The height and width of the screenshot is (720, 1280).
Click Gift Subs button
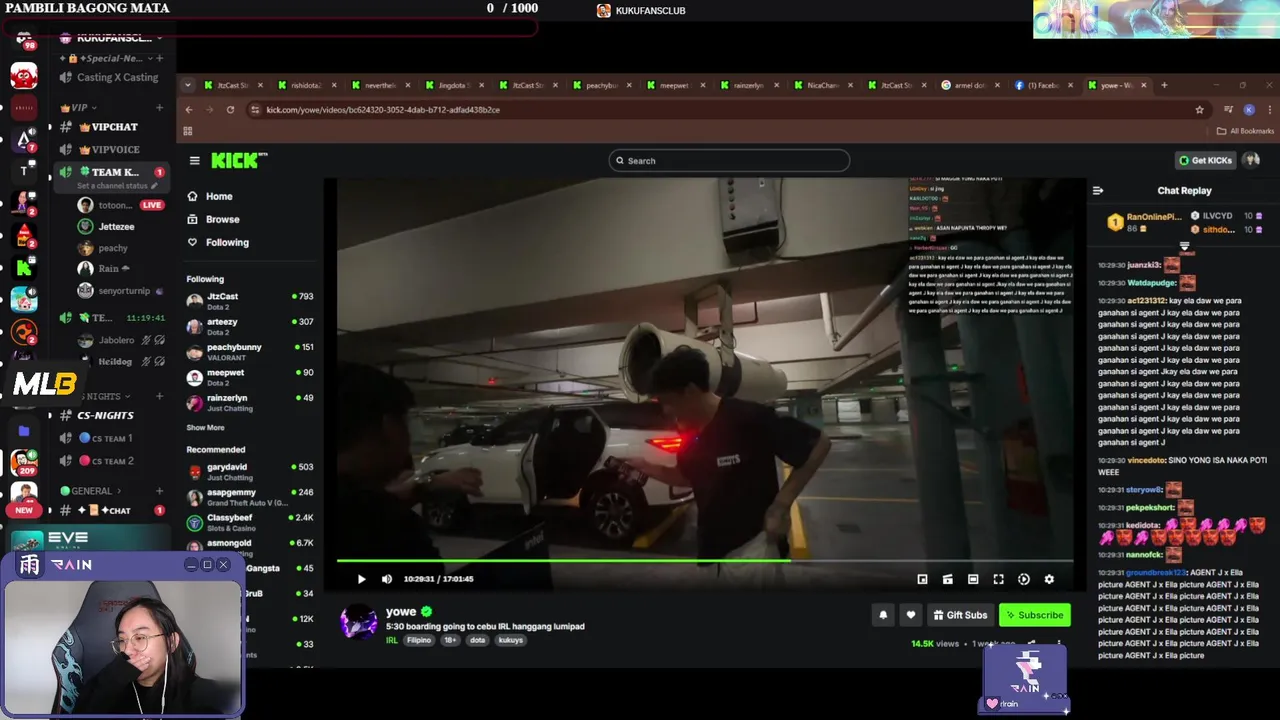point(960,615)
